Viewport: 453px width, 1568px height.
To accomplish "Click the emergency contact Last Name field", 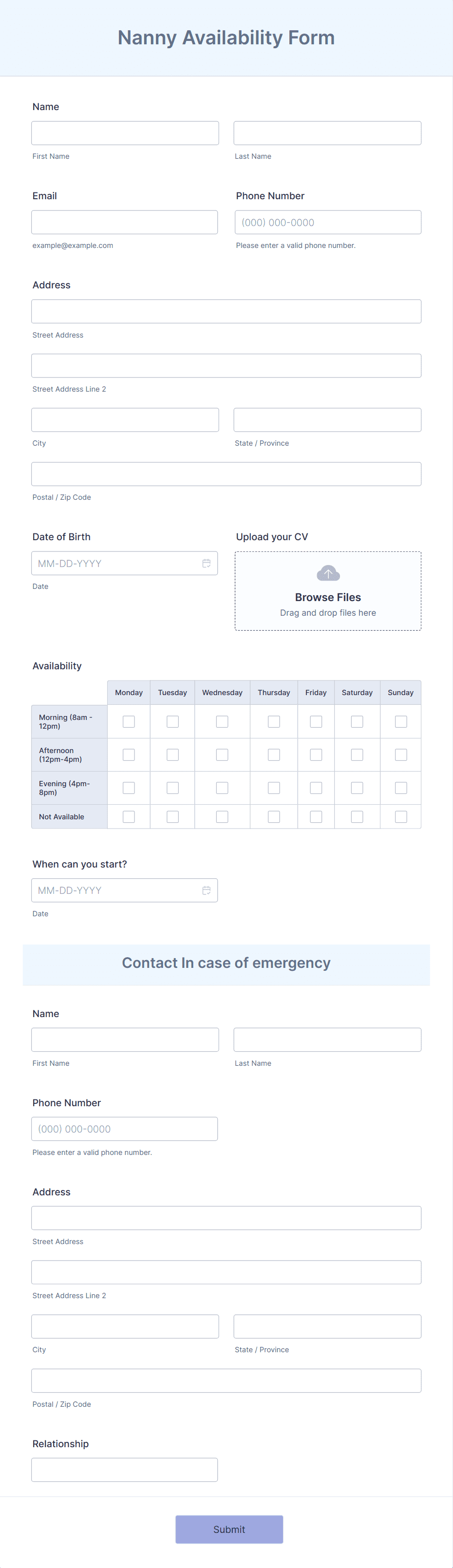I will click(327, 1039).
